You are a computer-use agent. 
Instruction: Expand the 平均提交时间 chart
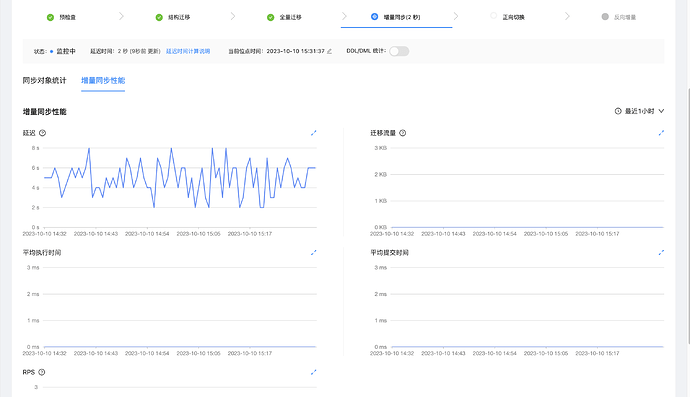661,253
